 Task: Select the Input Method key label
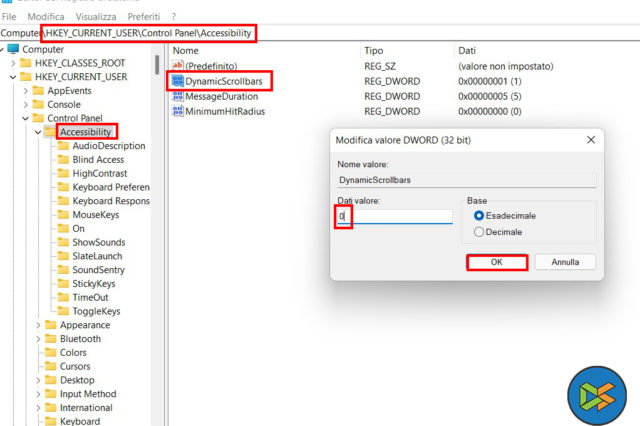[x=88, y=394]
